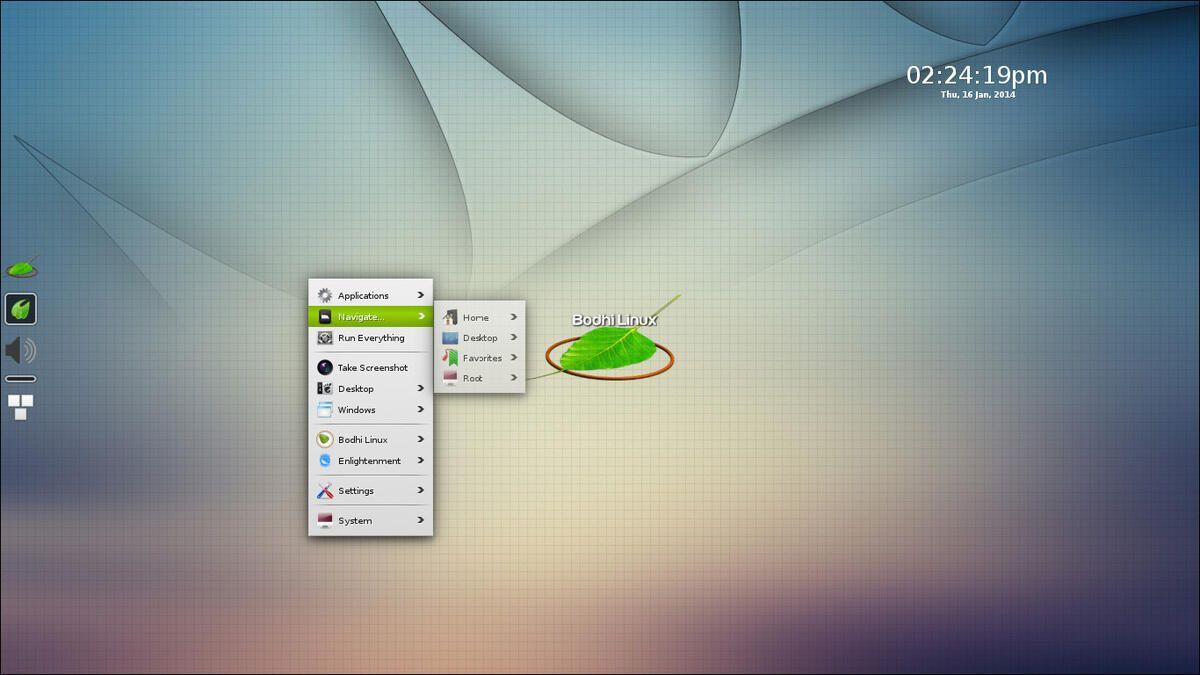1200x675 pixels.
Task: Choose Run Everything from the menu
Action: click(371, 338)
